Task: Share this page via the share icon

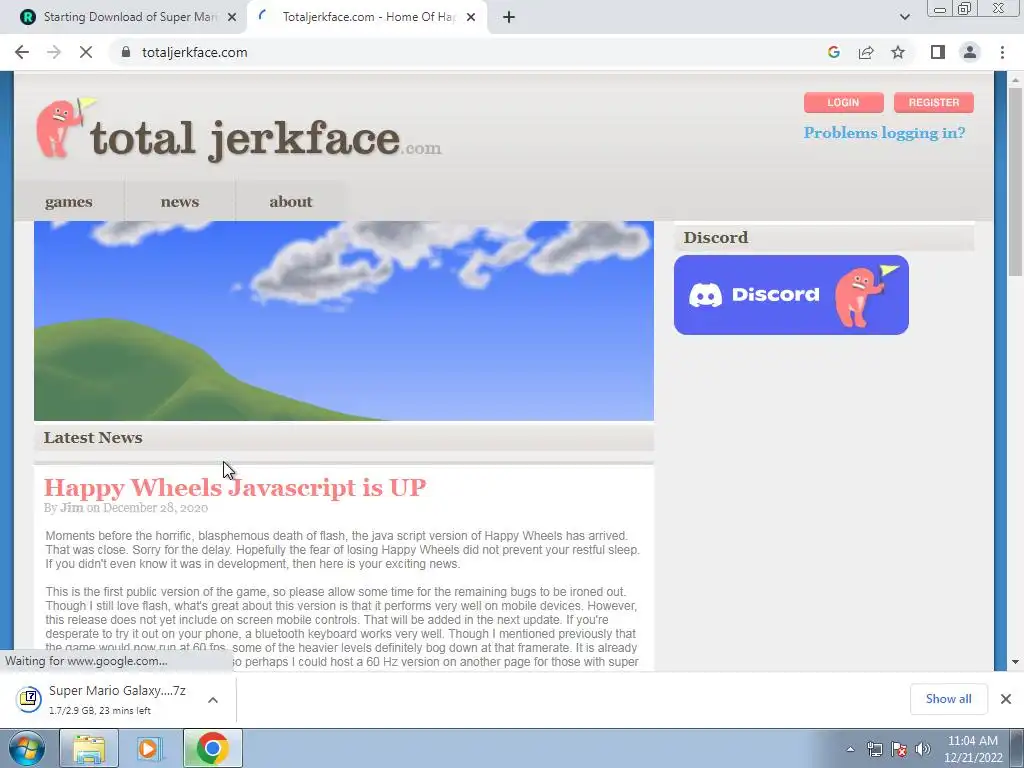Action: pyautogui.click(x=866, y=52)
